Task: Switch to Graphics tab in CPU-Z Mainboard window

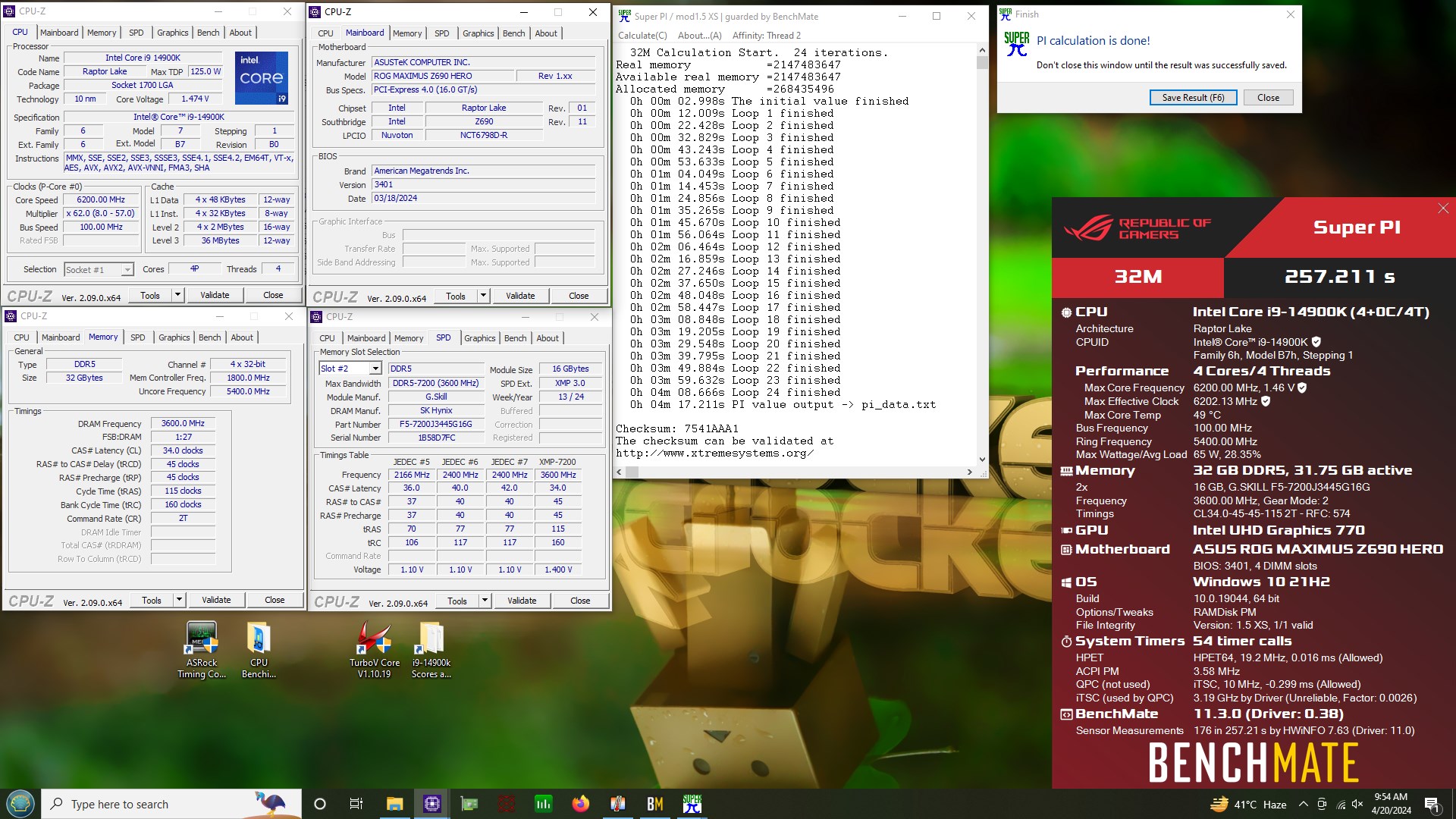Action: click(x=478, y=33)
